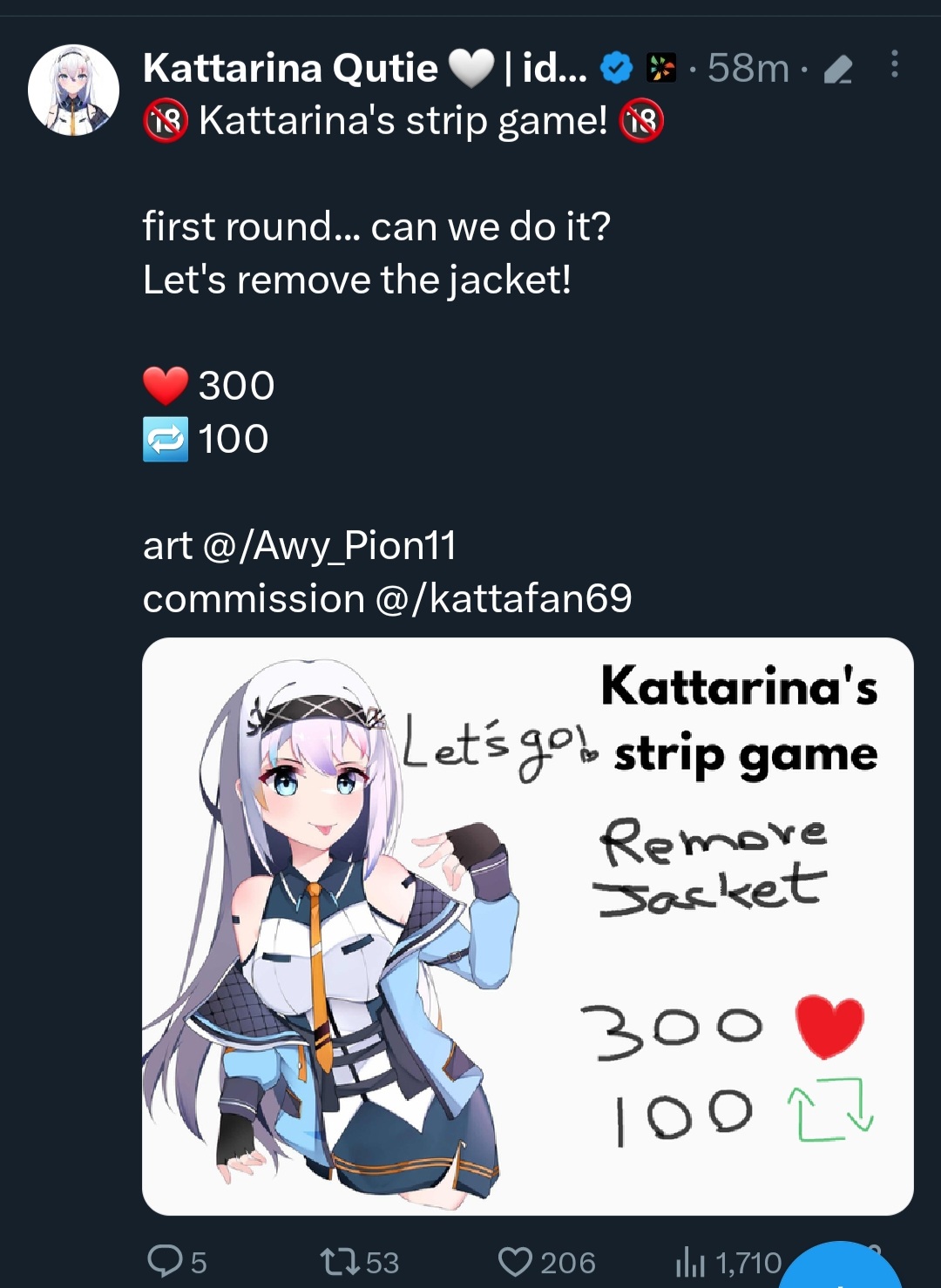Tap the view count 1,710
The height and width of the screenshot is (1288, 941).
click(748, 1262)
